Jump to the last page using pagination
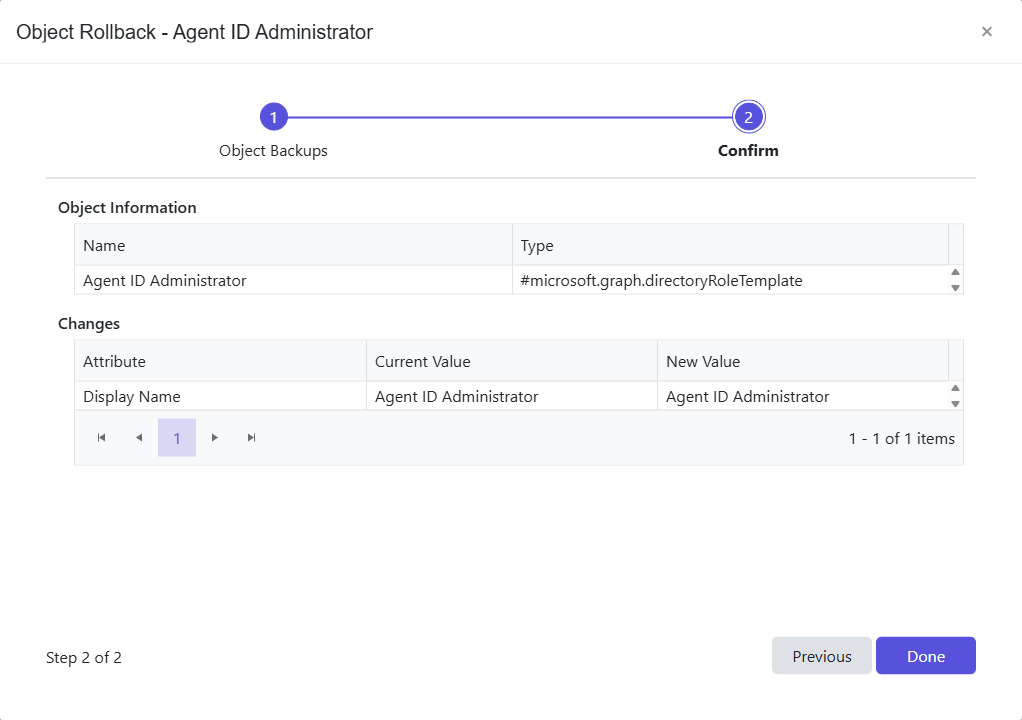The height and width of the screenshot is (720, 1022). (251, 437)
